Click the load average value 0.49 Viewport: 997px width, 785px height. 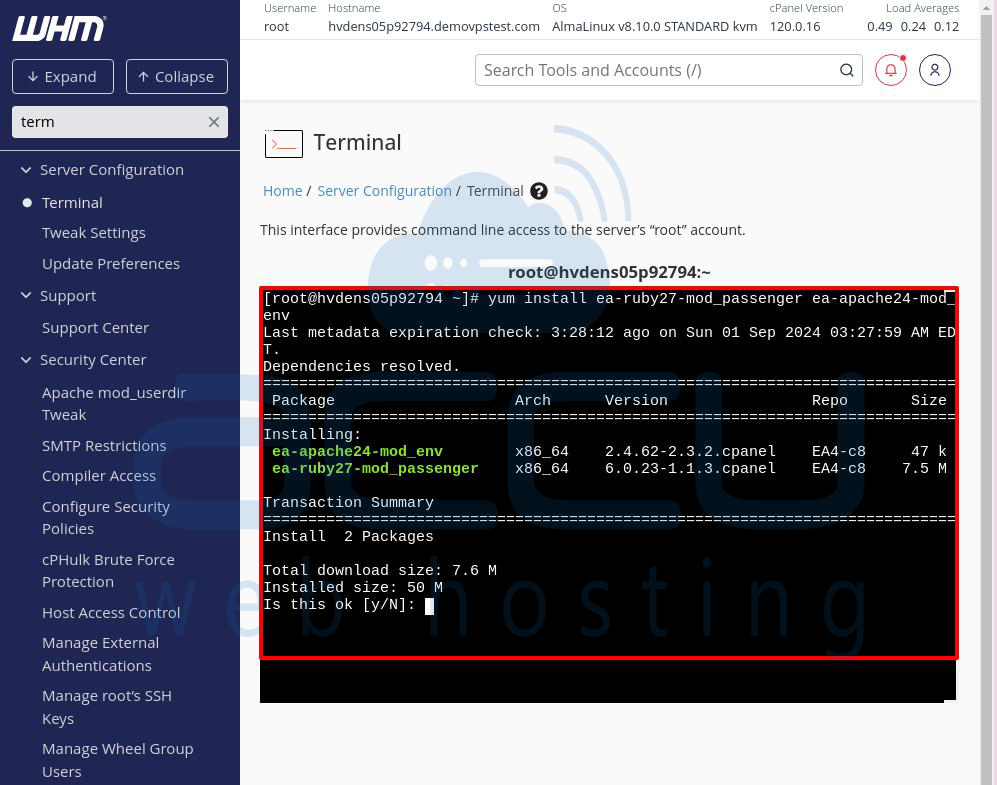[879, 27]
